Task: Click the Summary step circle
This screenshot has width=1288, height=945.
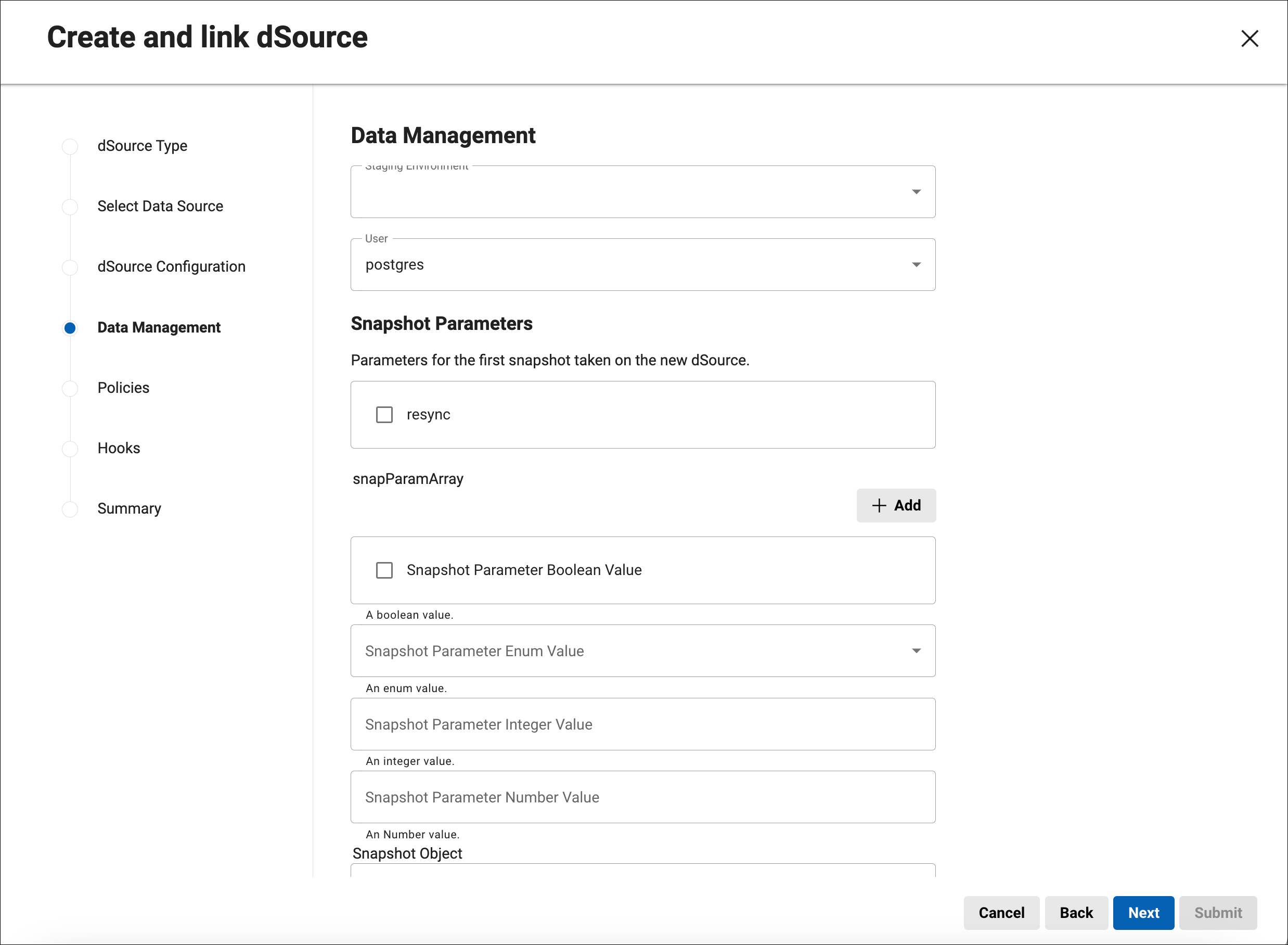Action: point(70,509)
